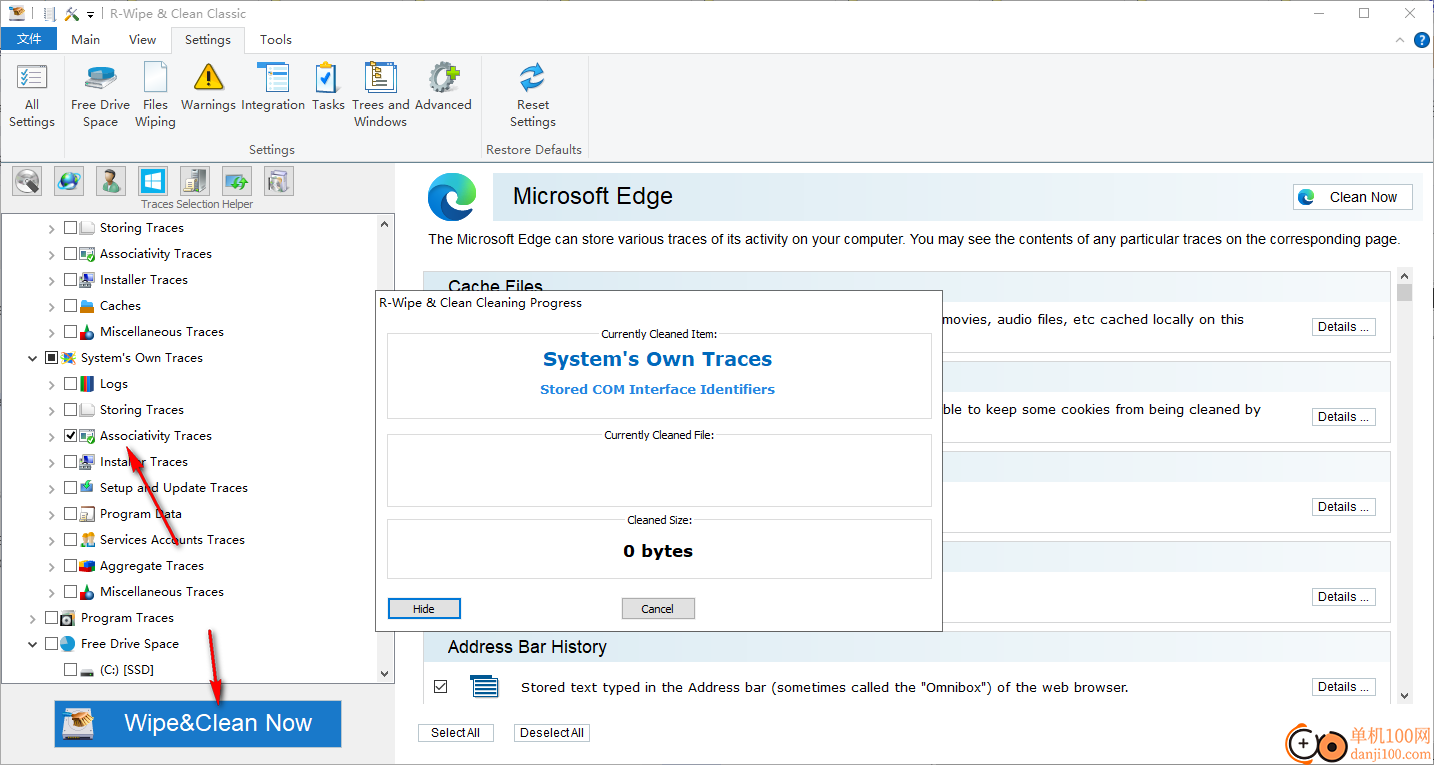Switch to the View ribbon tab
Image resolution: width=1434 pixels, height=765 pixels.
point(143,39)
